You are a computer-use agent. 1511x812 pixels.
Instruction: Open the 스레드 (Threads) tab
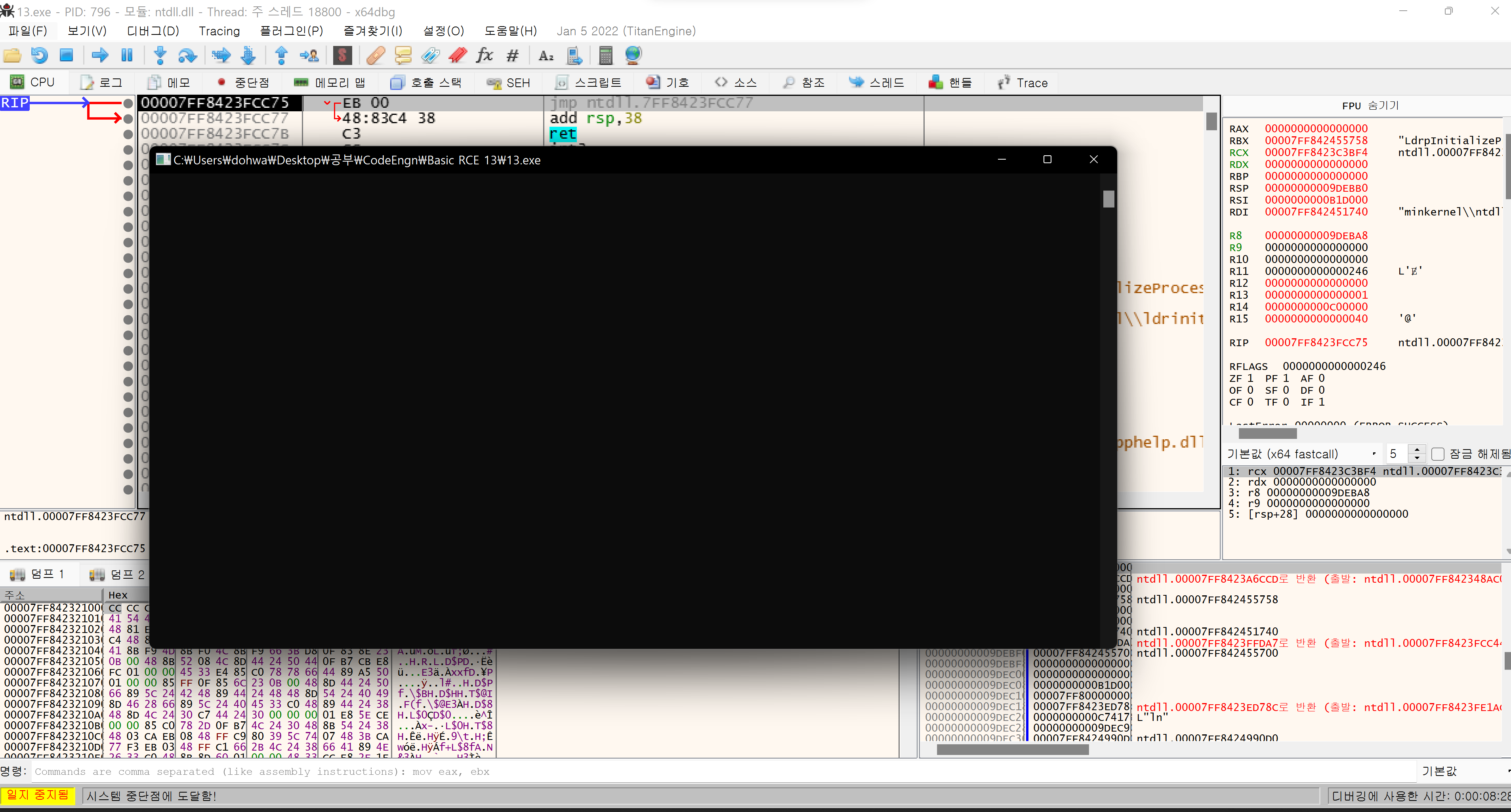coord(877,83)
